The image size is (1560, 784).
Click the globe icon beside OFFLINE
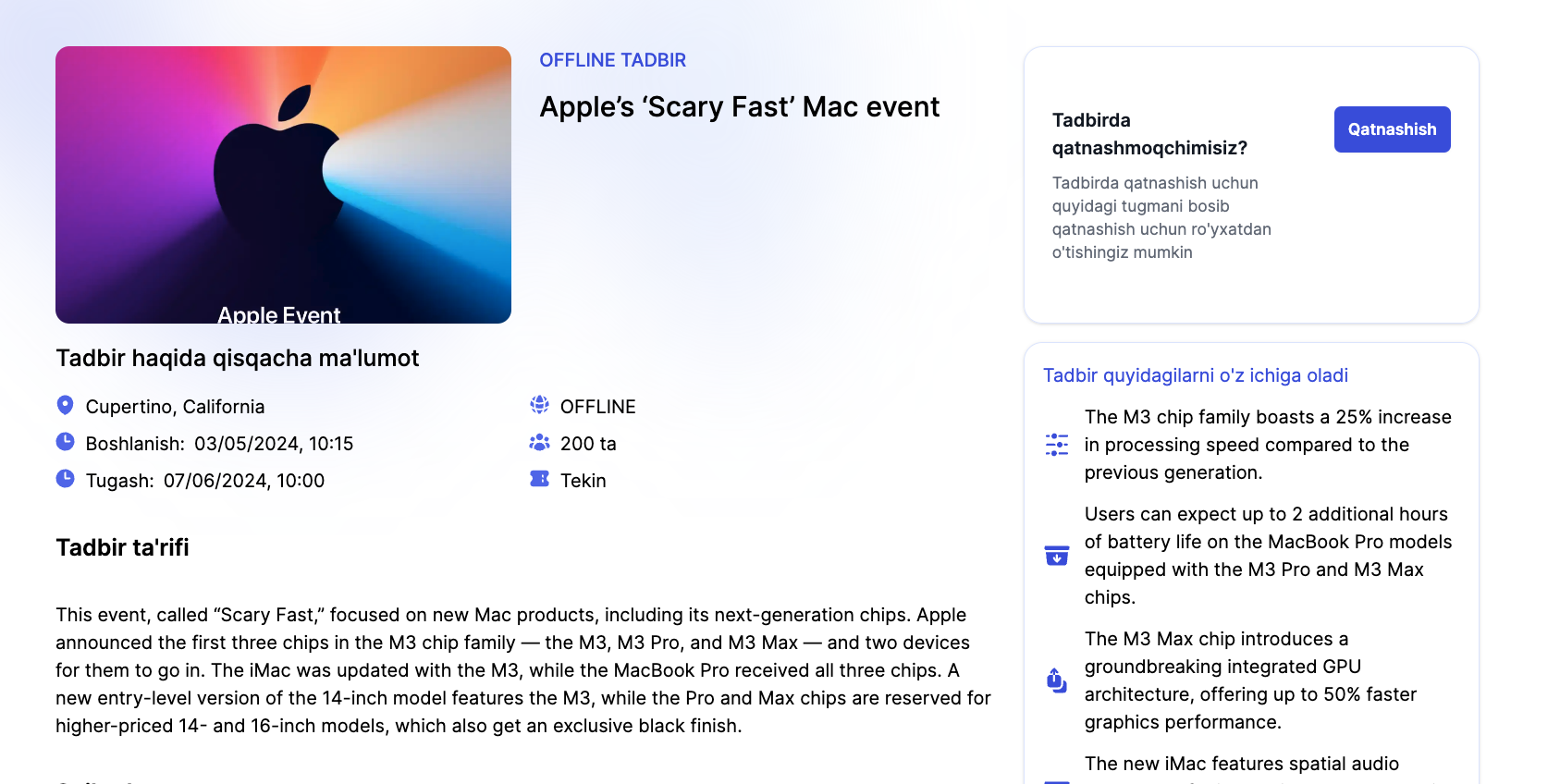539,405
